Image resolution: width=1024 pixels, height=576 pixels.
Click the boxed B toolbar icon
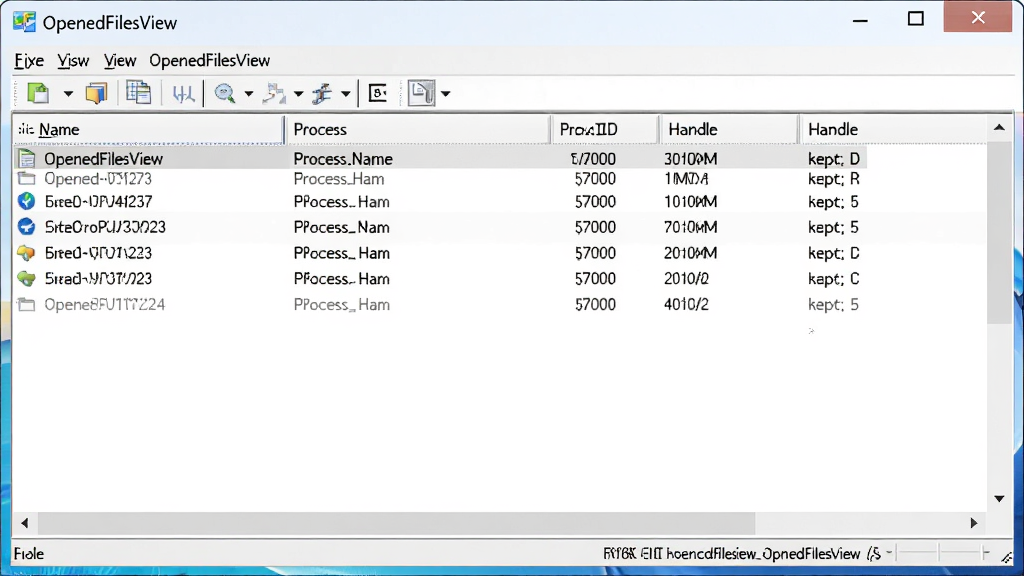click(378, 93)
